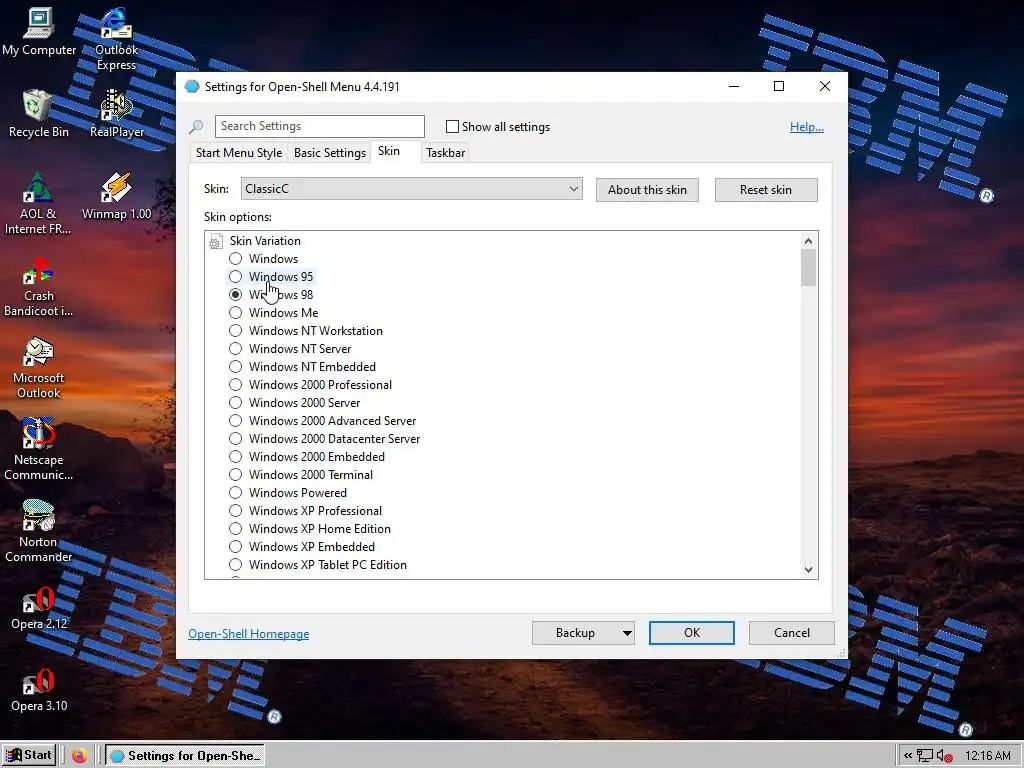Expand hidden tray icons chevron
The width and height of the screenshot is (1024, 768).
coord(908,756)
